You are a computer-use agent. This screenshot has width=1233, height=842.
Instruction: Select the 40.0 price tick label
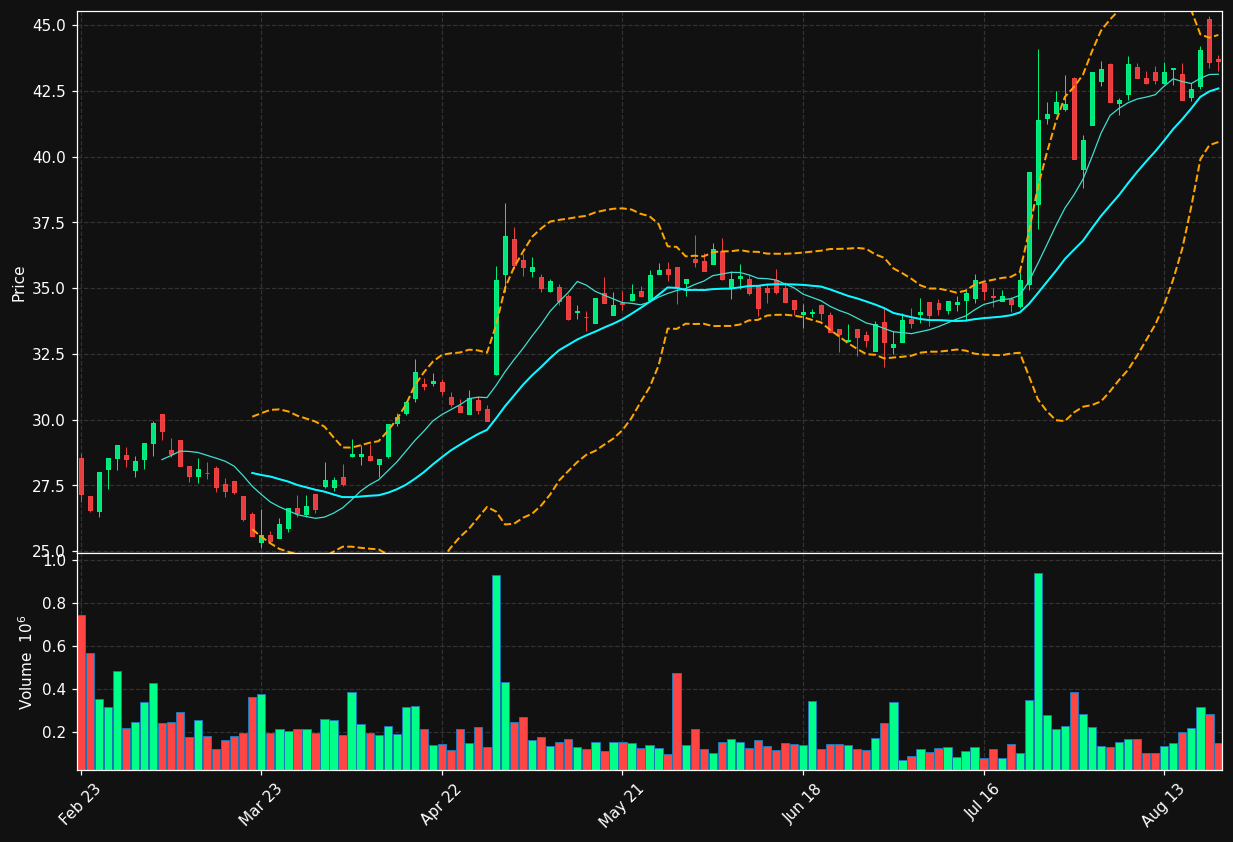(x=49, y=157)
